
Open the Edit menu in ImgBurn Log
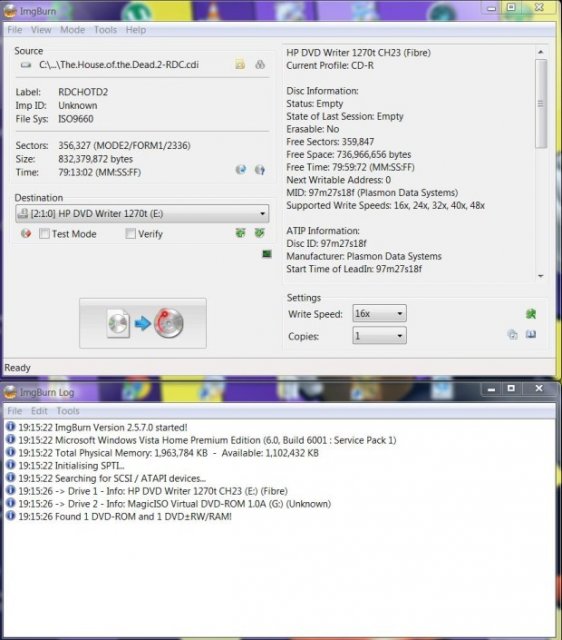point(39,411)
